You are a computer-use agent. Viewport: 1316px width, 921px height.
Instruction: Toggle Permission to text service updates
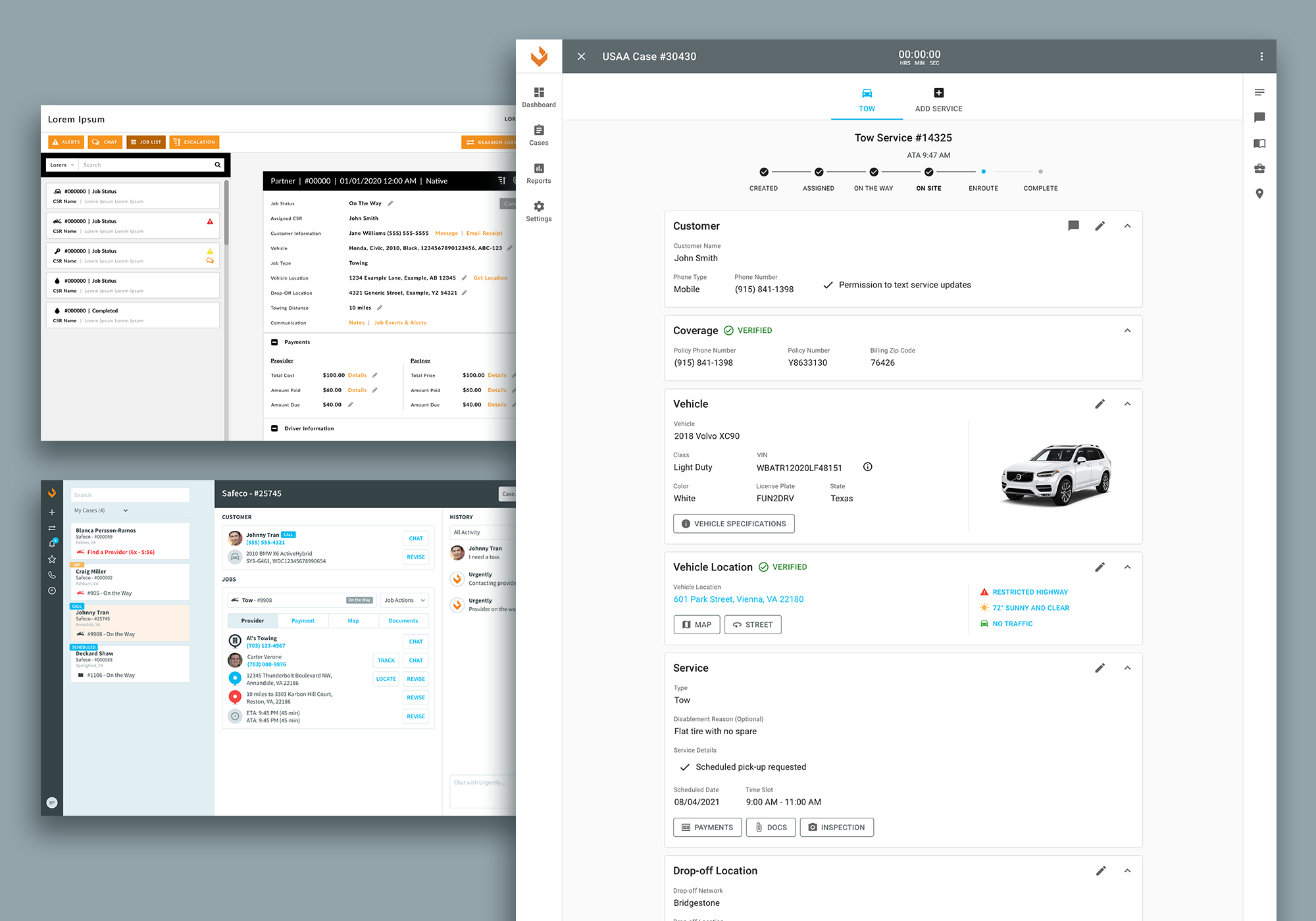click(x=828, y=285)
